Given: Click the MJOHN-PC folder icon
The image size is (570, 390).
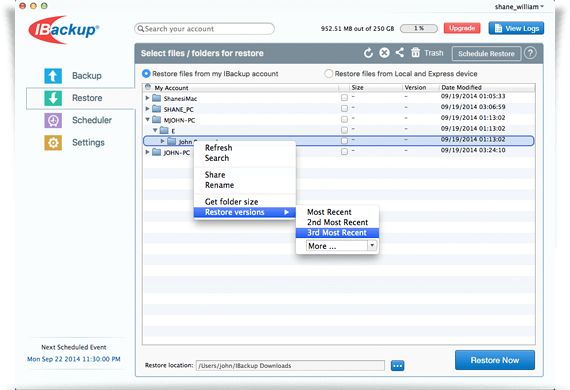Looking at the screenshot, I should pyautogui.click(x=157, y=120).
